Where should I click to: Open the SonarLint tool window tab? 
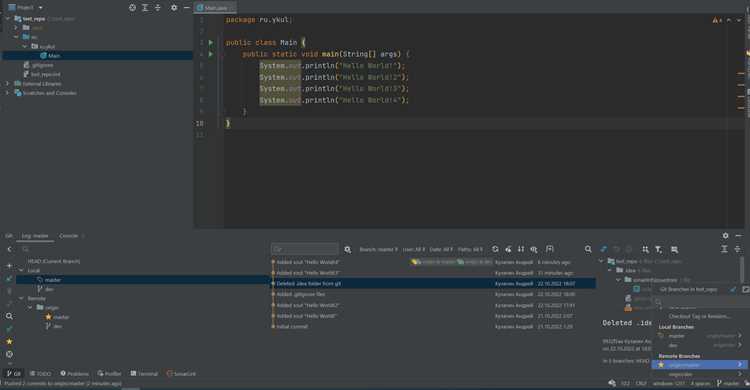181,374
